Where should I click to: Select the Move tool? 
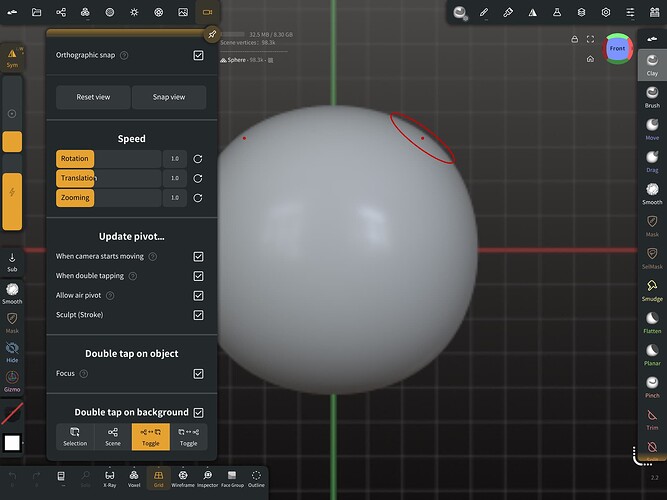[x=652, y=130]
